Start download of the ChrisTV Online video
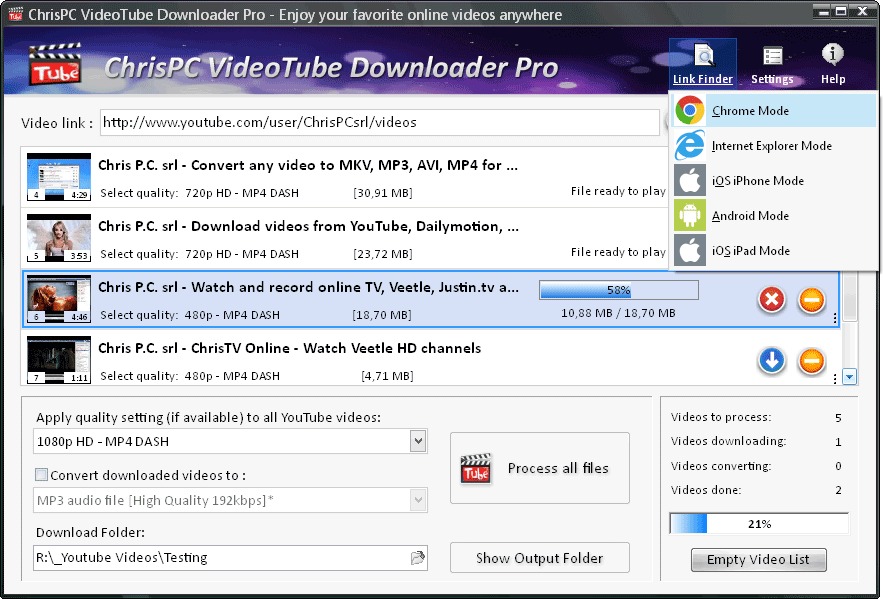Viewport: 883px width, 599px height. [x=771, y=362]
